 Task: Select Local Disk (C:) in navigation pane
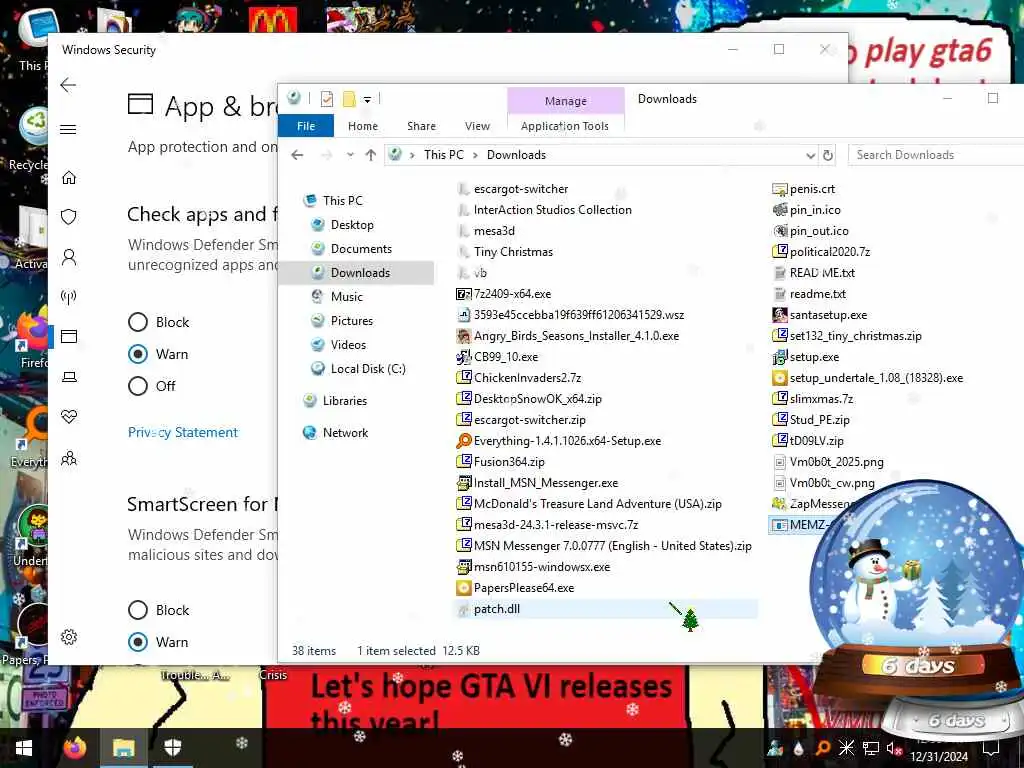coord(368,369)
